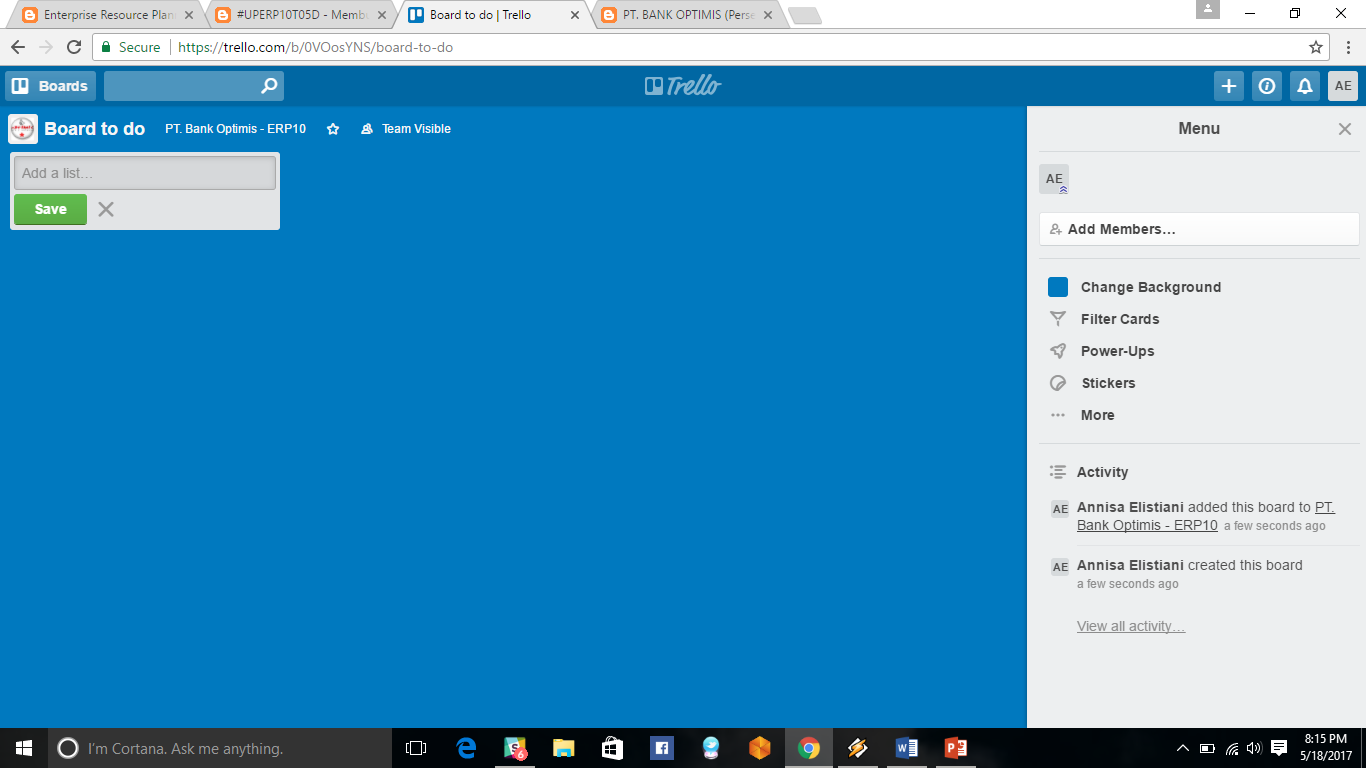Open the information icon in header
The width and height of the screenshot is (1366, 768).
(1267, 86)
